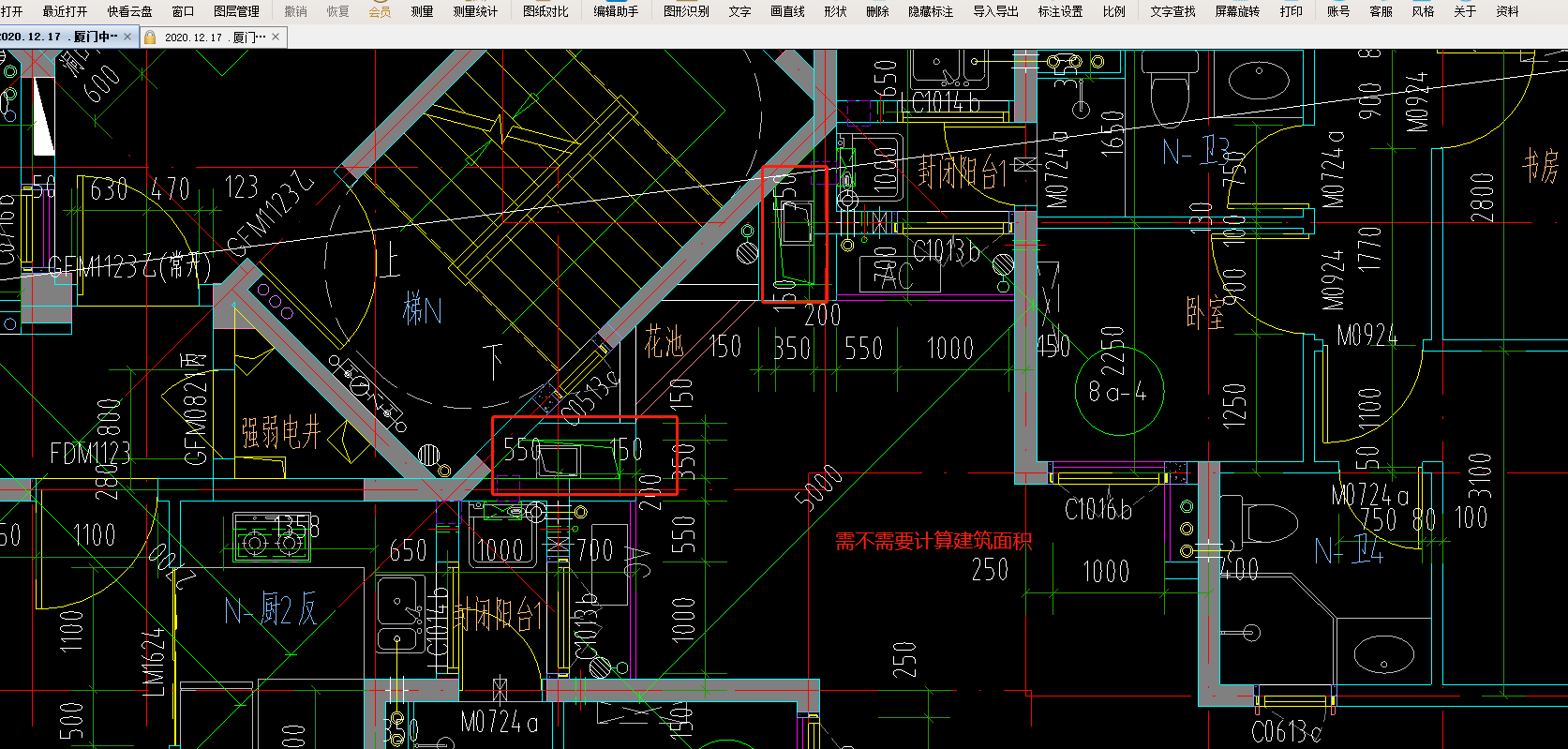This screenshot has height=749, width=1568.
Task: Select the 画直线 draw line tool
Action: tap(787, 11)
